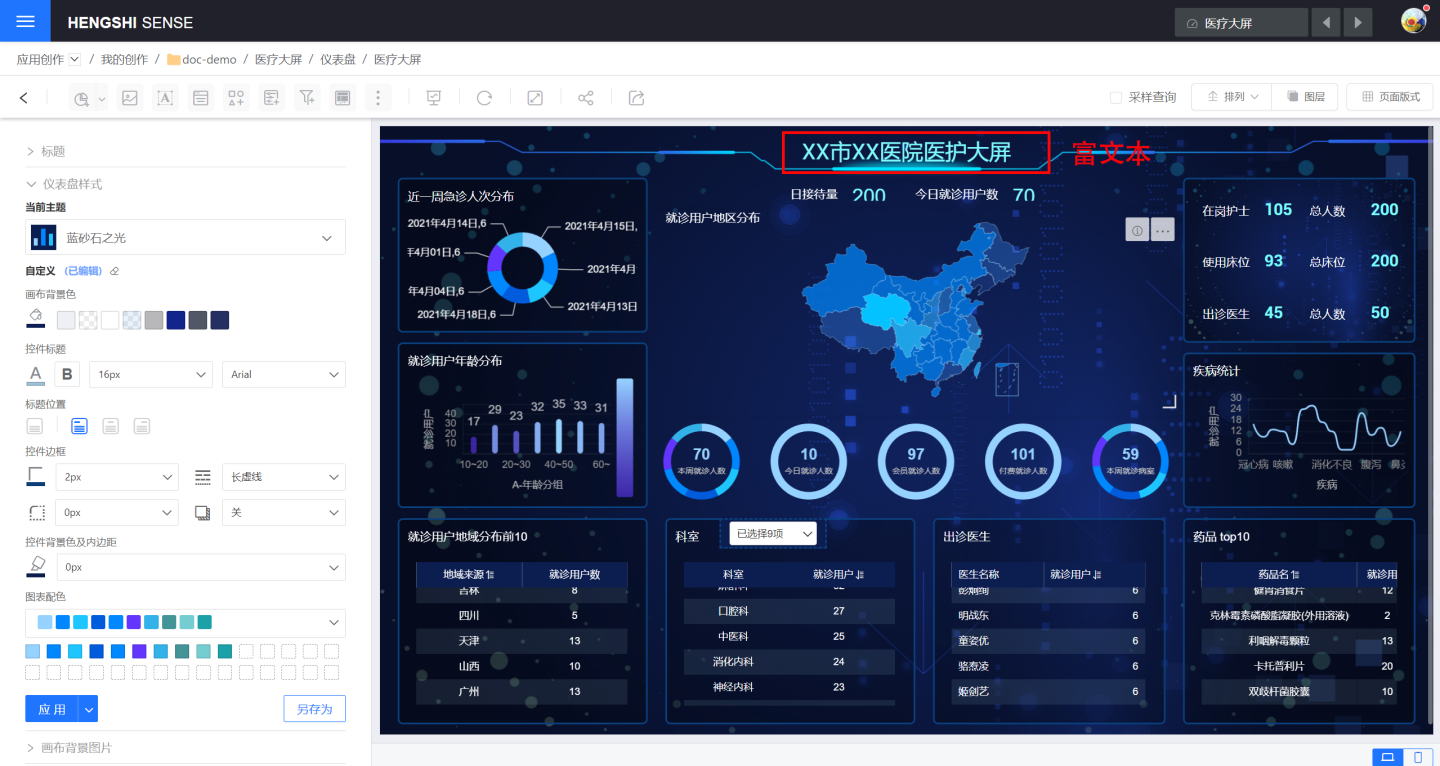The width and height of the screenshot is (1440, 766).
Task: Switch to mobile layout view toggle
Action: coord(1418,757)
